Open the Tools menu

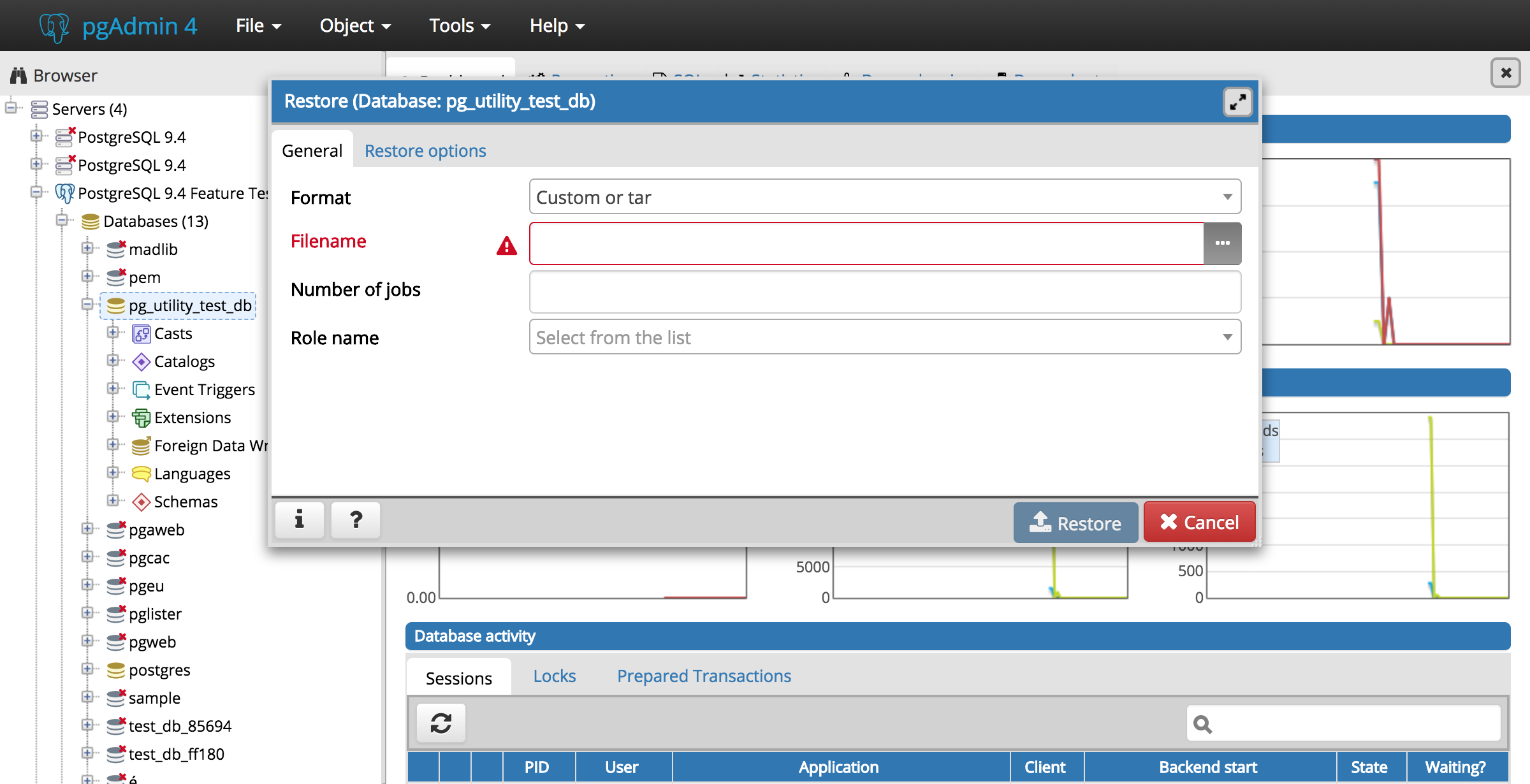point(459,25)
